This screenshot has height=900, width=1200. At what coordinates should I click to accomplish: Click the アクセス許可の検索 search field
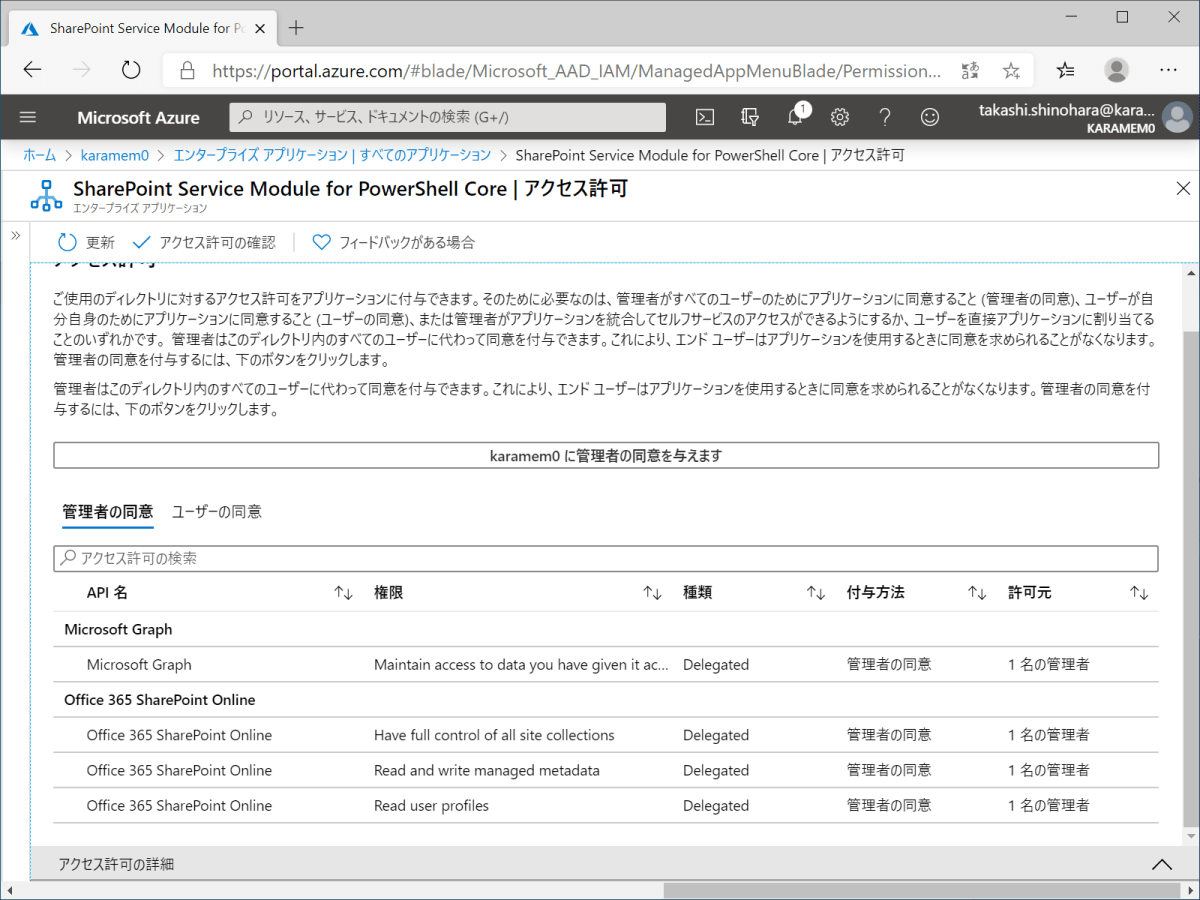click(606, 558)
